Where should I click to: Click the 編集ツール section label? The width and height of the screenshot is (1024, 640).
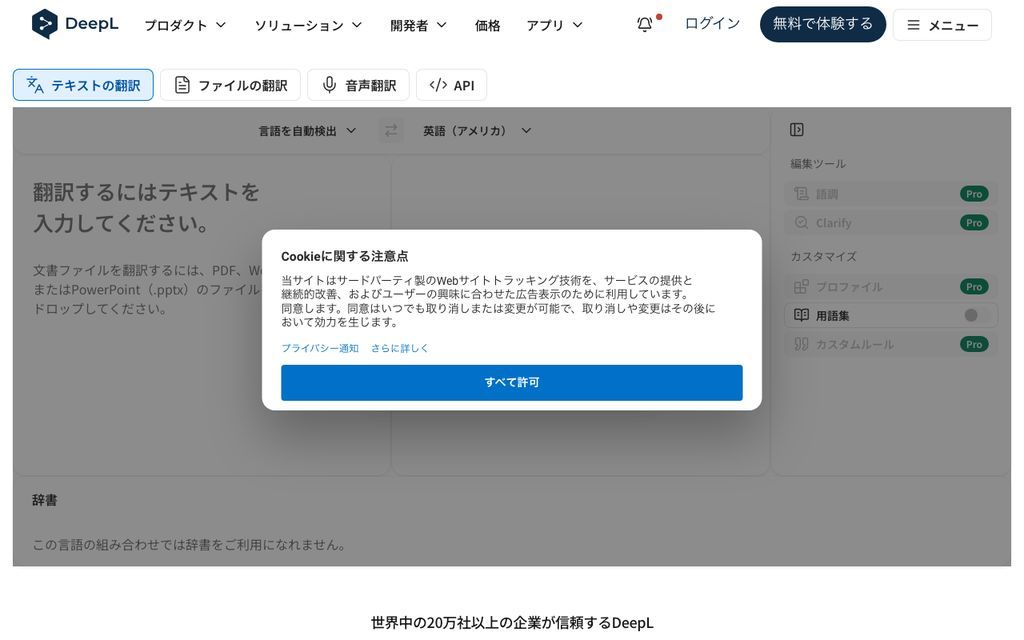818,164
